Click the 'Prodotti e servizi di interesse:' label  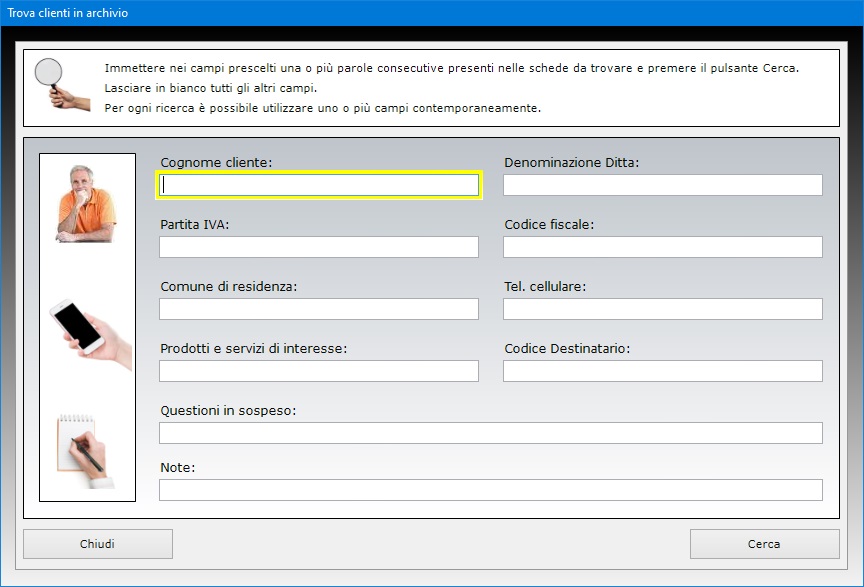pos(253,348)
